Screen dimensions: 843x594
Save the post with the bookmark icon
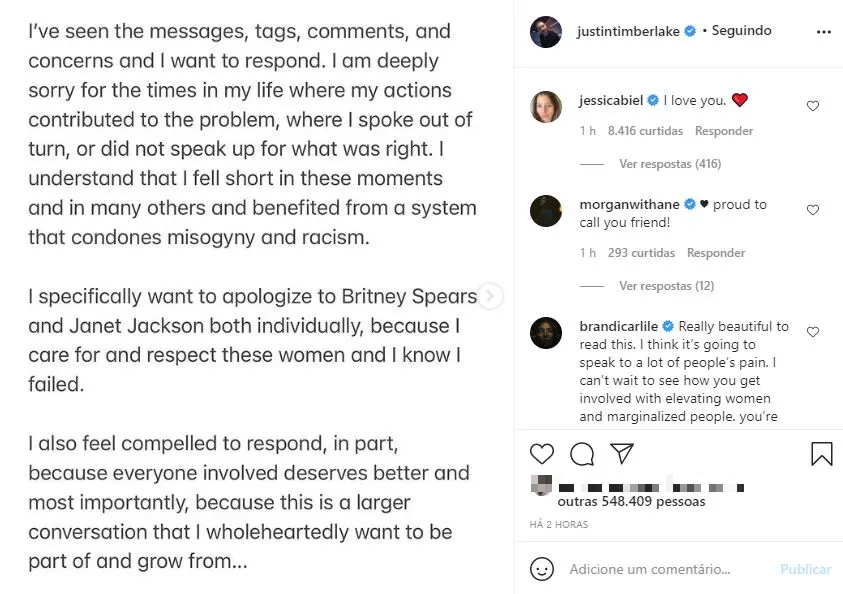pos(821,454)
